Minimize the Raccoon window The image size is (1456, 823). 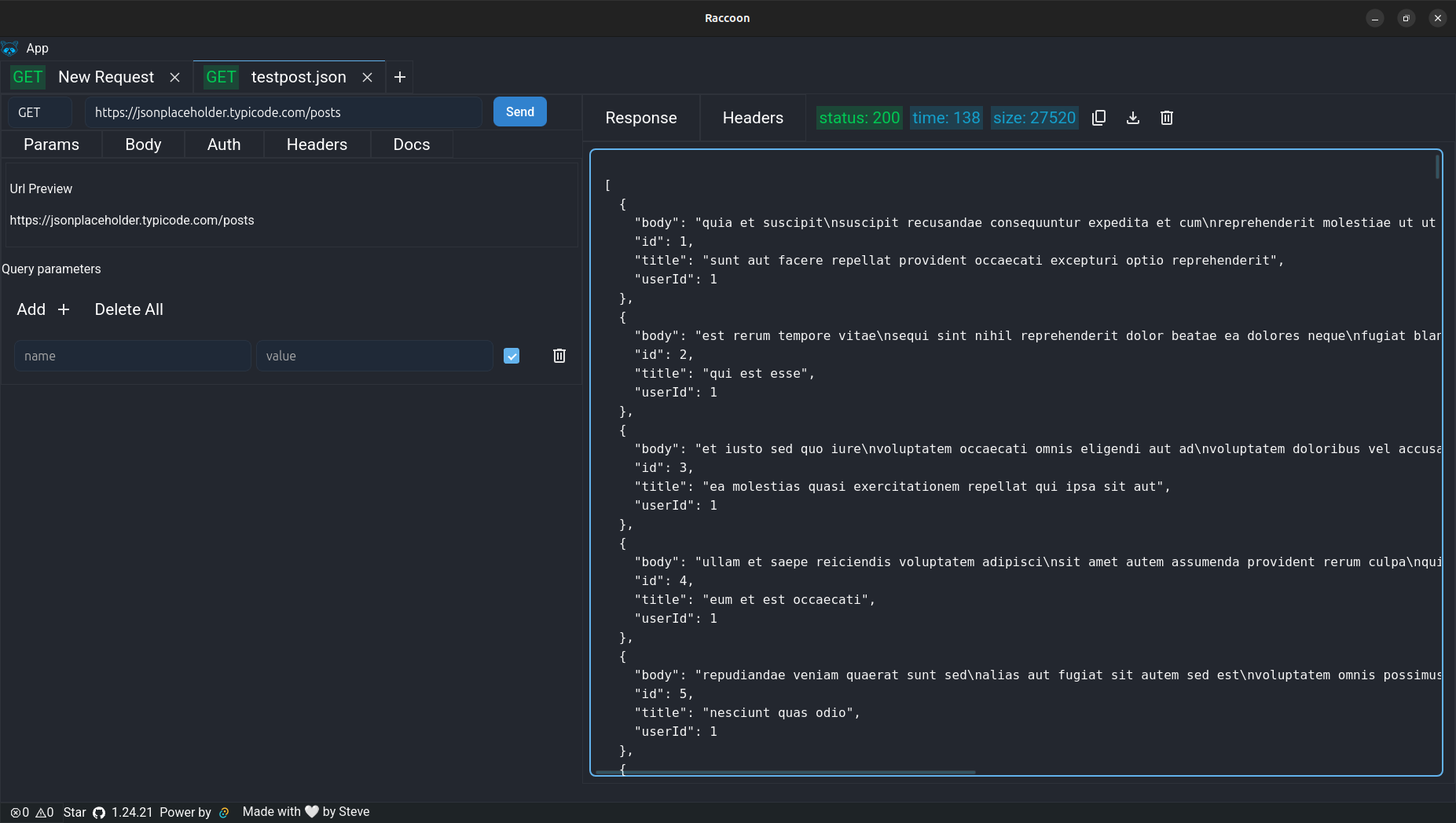[x=1375, y=18]
